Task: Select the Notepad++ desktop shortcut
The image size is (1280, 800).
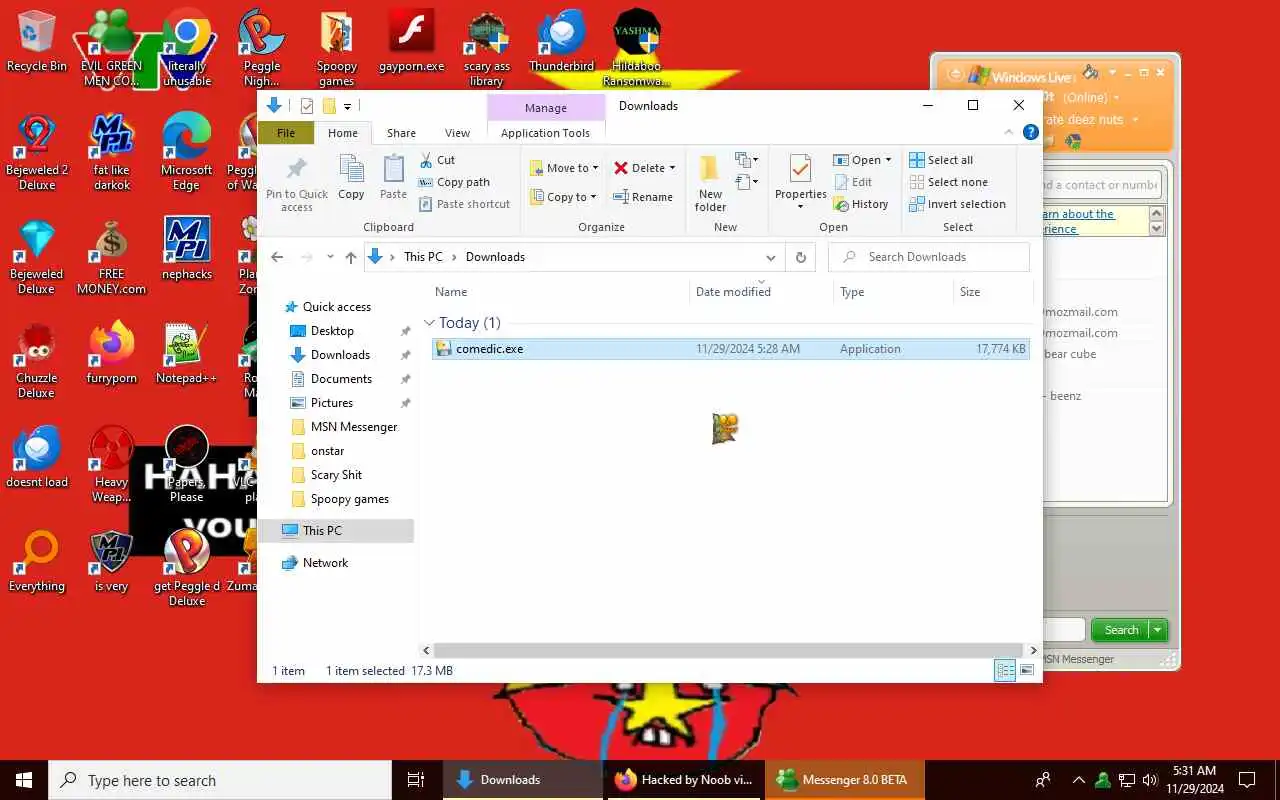Action: click(x=186, y=354)
